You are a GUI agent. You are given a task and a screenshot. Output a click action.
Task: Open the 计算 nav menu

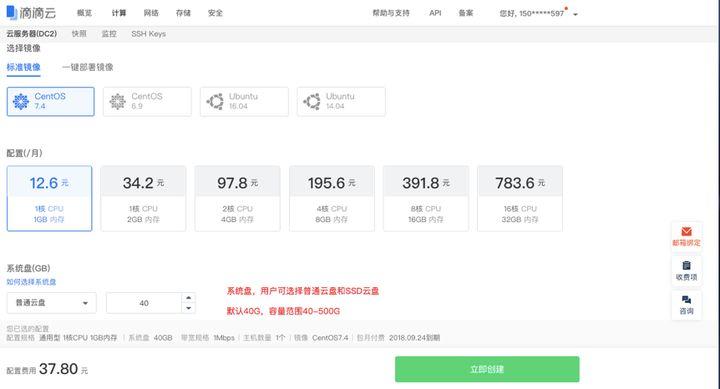coord(119,13)
